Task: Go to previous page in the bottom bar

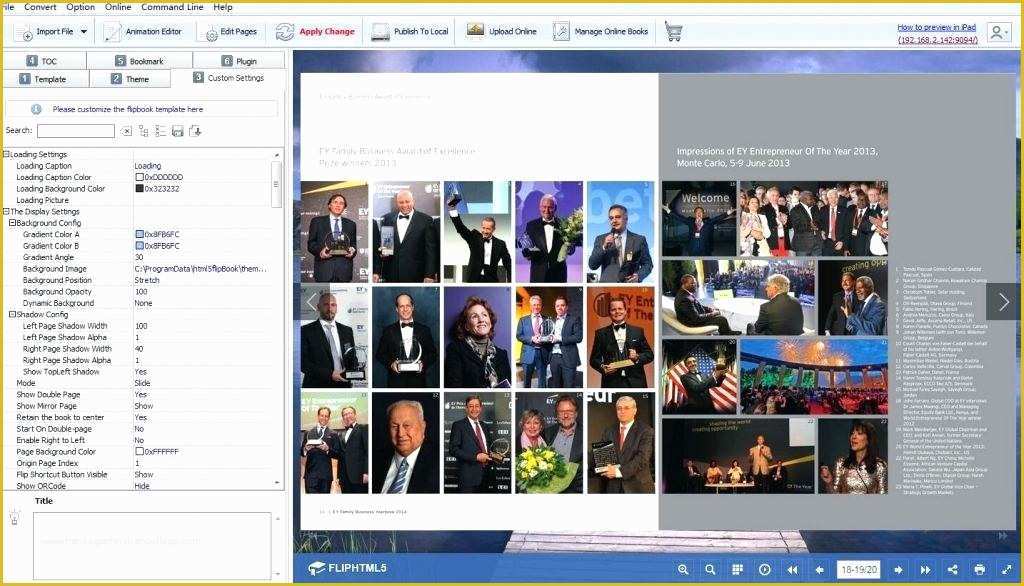Action: point(819,570)
